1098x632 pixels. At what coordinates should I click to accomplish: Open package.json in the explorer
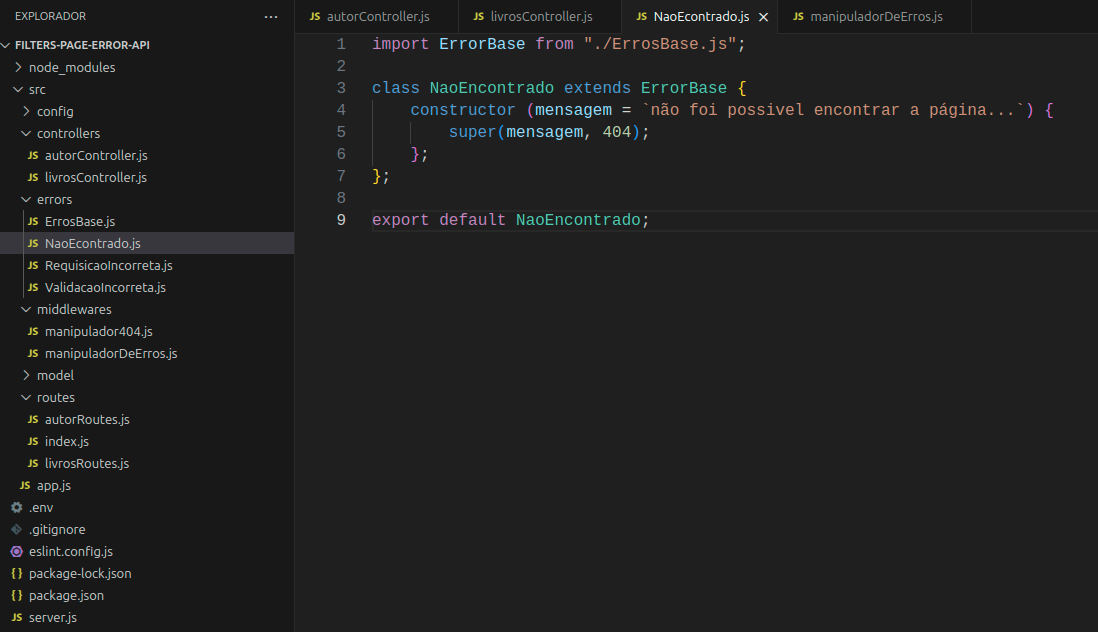click(x=66, y=595)
